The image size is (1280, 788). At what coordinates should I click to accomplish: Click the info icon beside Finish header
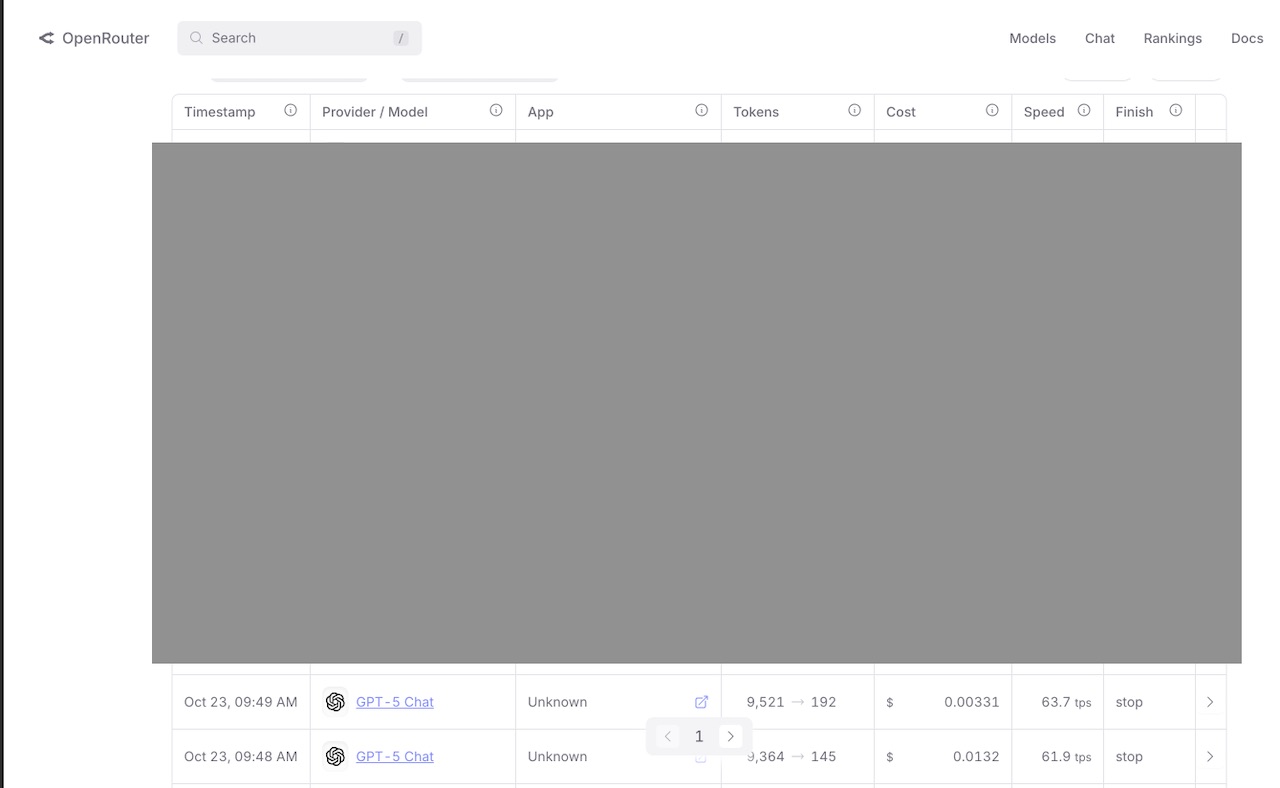[1176, 110]
